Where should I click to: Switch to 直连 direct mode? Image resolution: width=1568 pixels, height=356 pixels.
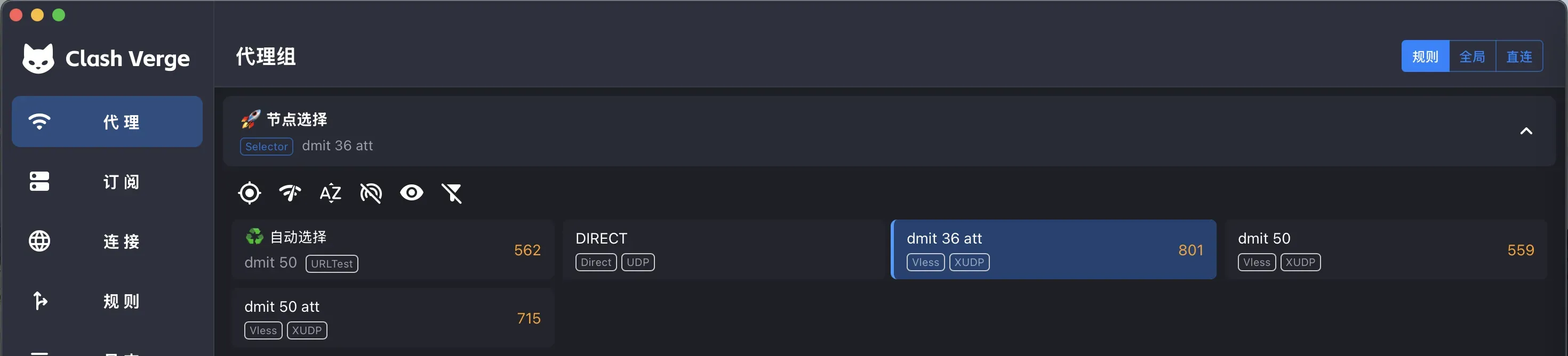pos(1519,56)
